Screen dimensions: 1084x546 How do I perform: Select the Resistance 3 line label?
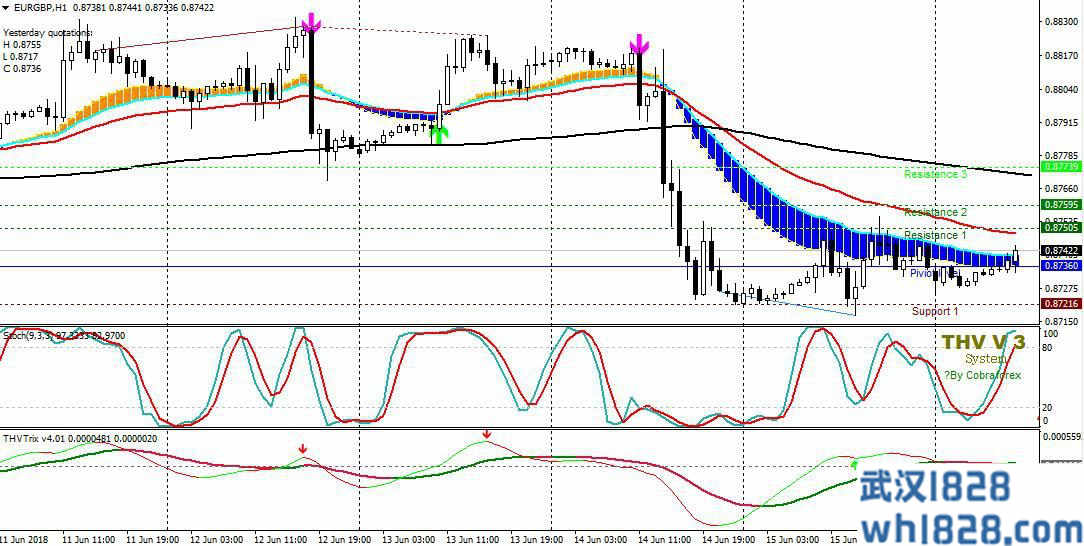(935, 174)
